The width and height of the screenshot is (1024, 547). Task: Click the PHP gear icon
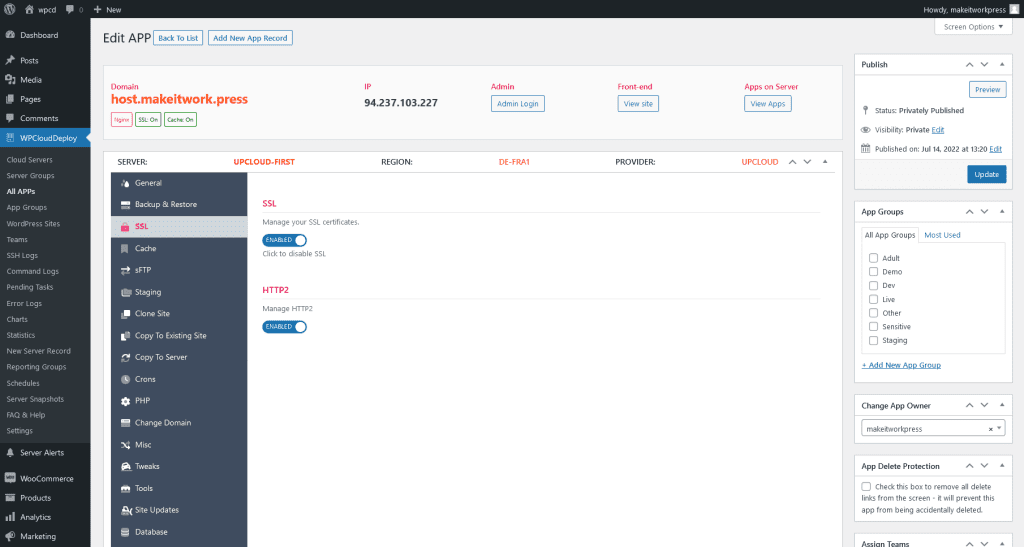click(x=125, y=401)
